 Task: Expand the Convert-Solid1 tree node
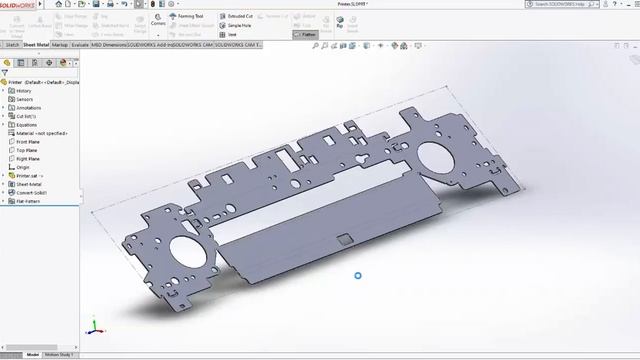click(x=3, y=193)
